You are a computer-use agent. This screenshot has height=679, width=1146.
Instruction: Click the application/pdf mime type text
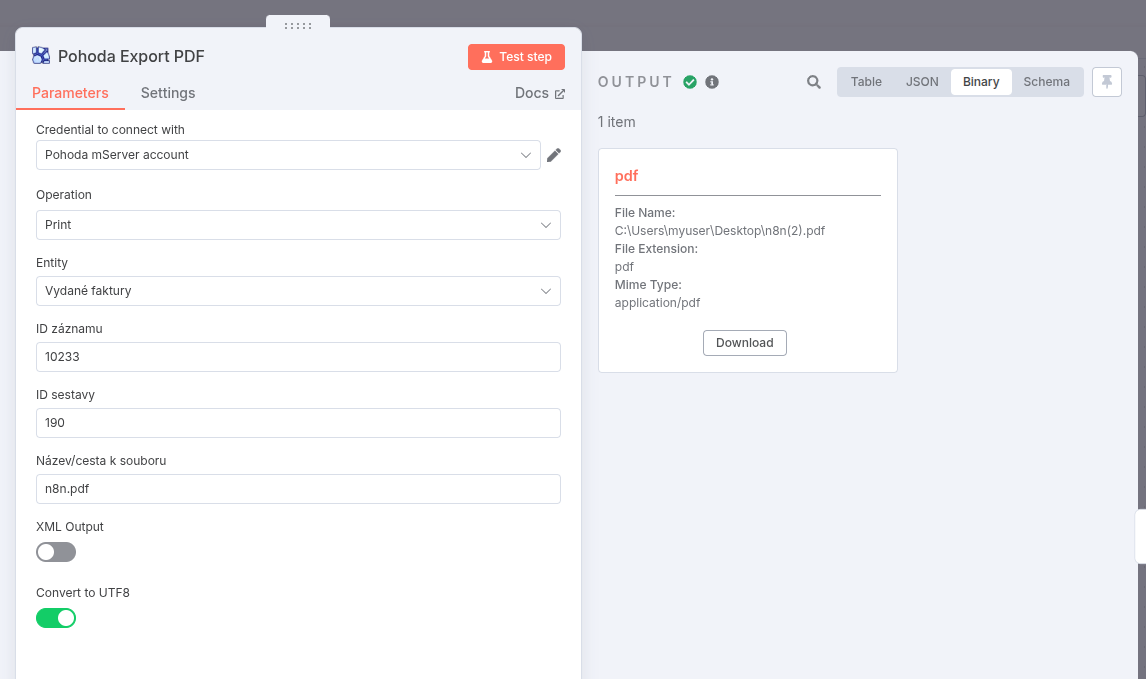click(x=657, y=303)
